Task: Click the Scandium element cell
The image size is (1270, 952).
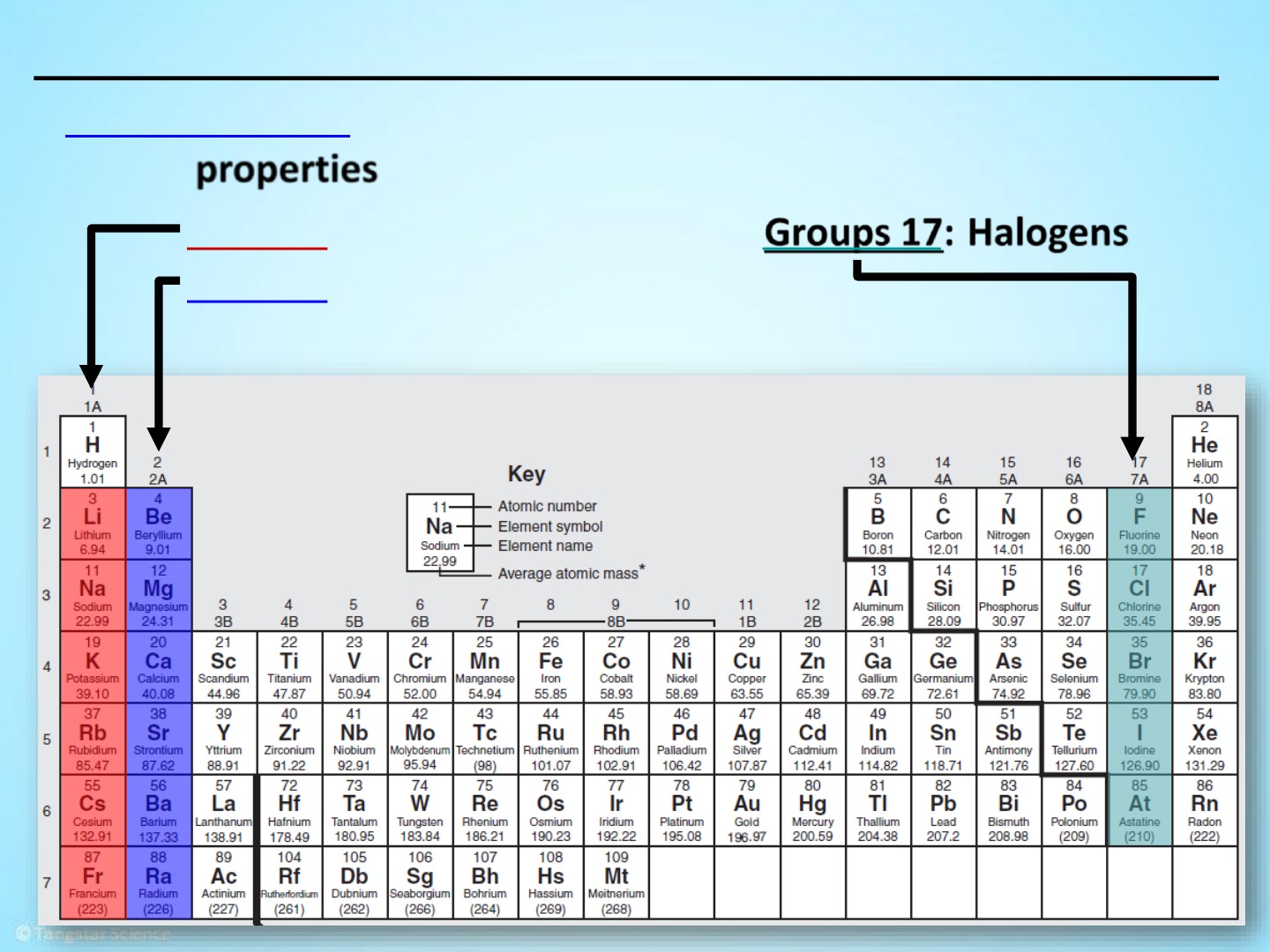Action: [224, 667]
